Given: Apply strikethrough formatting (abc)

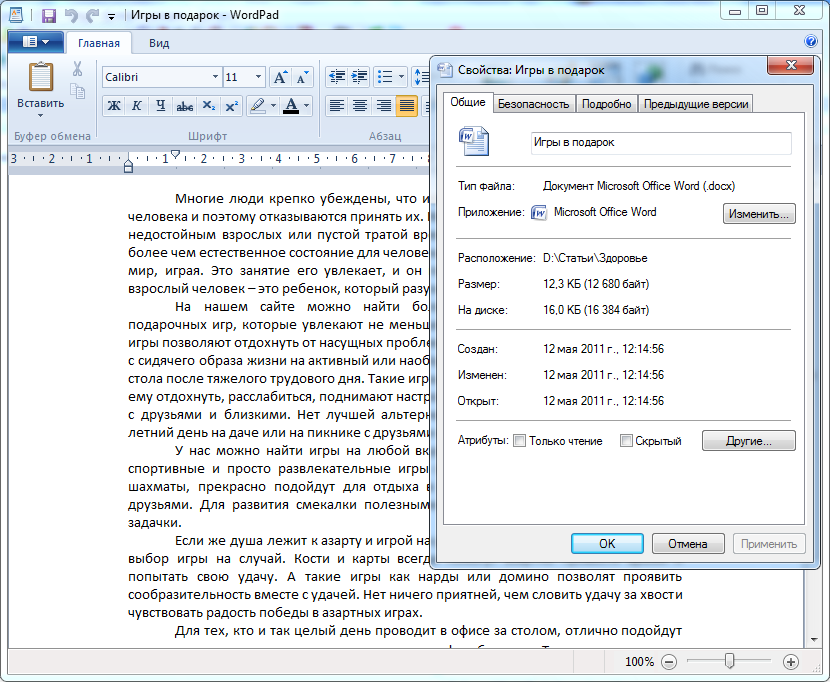Looking at the screenshot, I should 184,106.
